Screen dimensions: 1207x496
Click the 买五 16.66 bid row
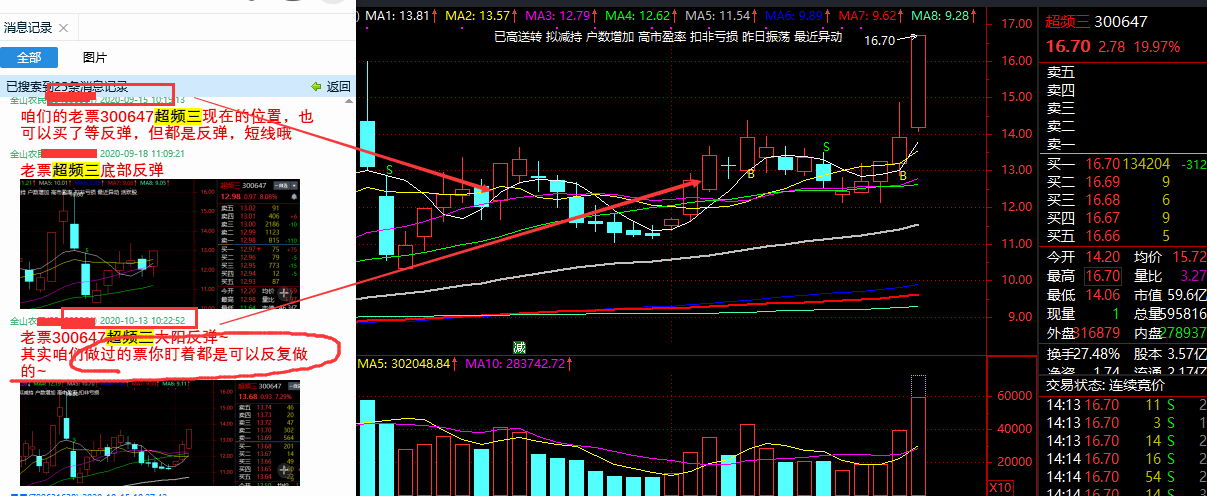(x=1125, y=235)
